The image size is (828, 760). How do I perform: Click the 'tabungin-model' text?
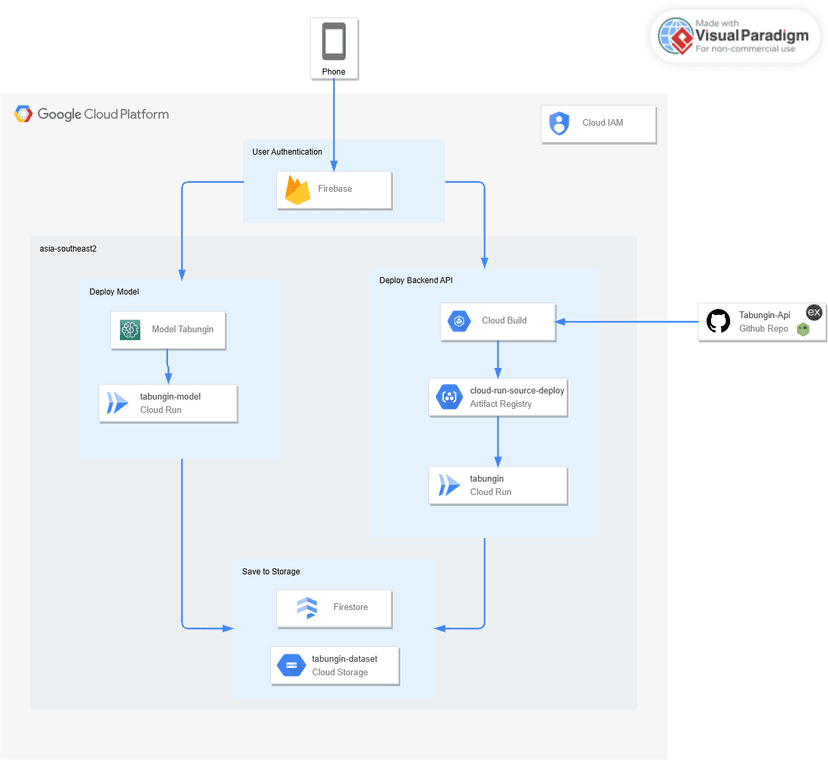click(170, 397)
